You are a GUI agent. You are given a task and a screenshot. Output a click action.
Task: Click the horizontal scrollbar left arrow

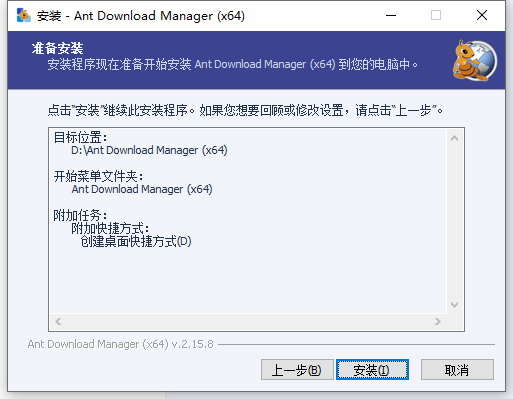tap(58, 321)
